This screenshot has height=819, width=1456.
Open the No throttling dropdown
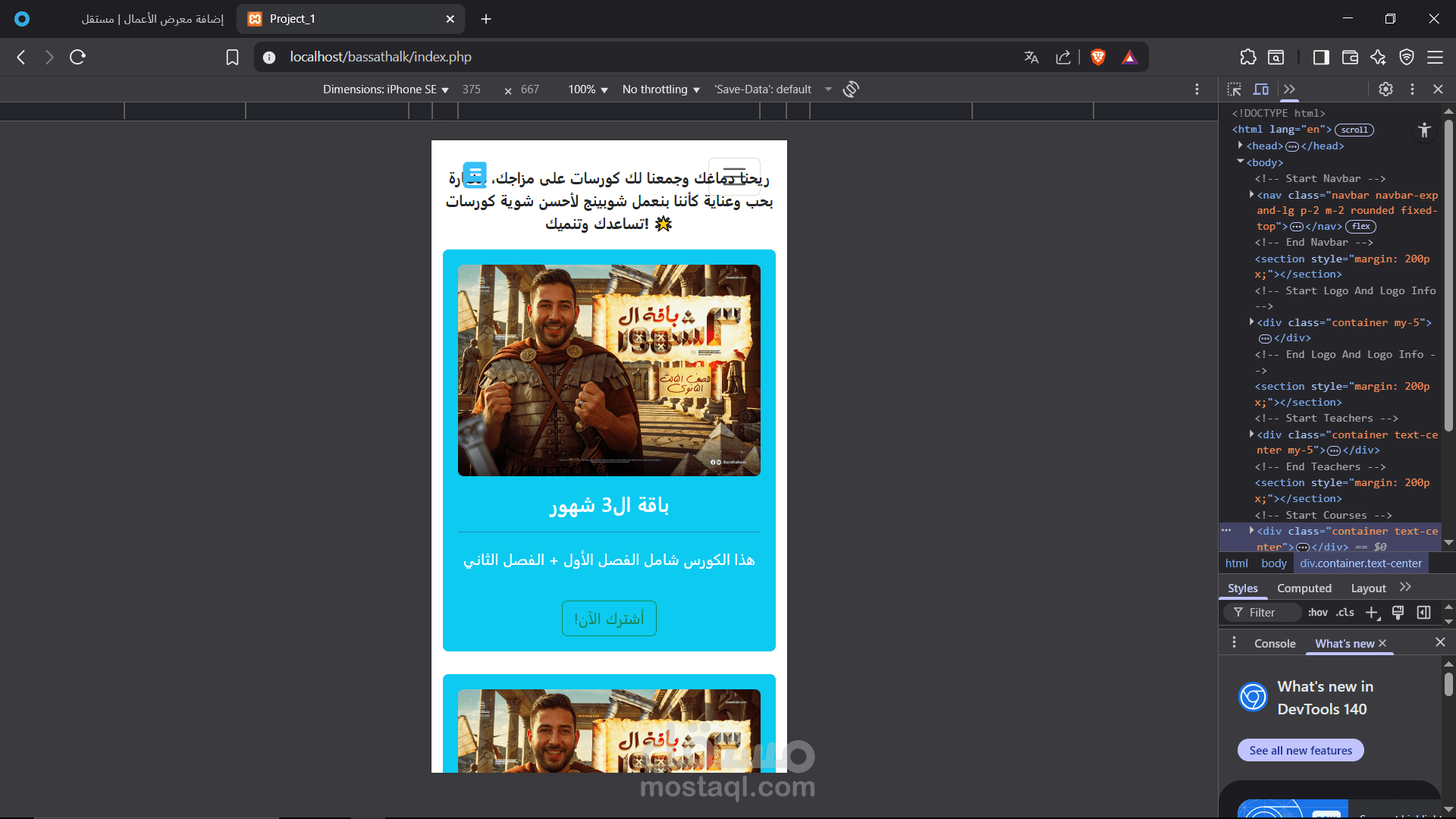click(x=661, y=89)
